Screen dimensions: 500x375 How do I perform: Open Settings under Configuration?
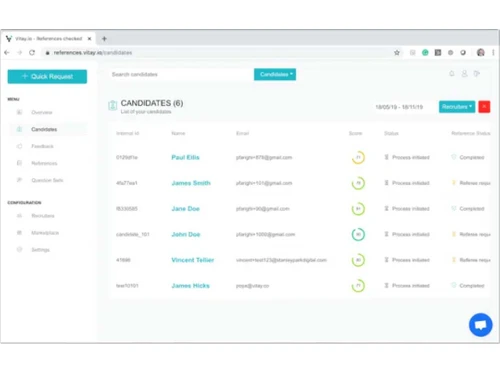[41, 250]
